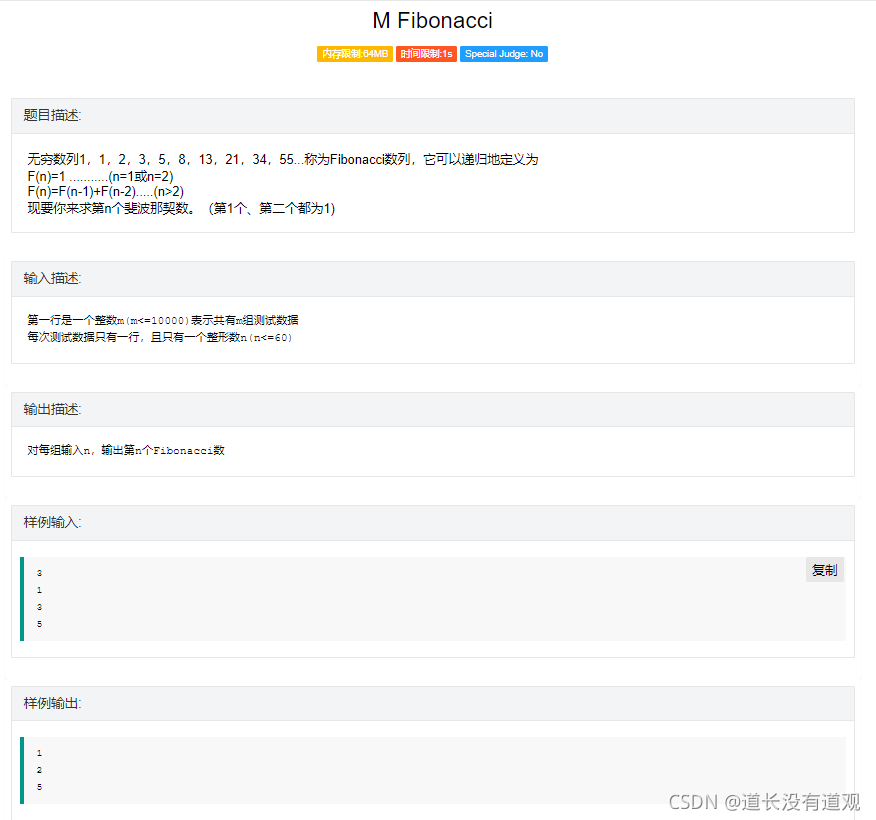This screenshot has width=876, height=820.
Task: Click the F(n)=F(n-1)+F(n-2) line
Action: pos(106,192)
